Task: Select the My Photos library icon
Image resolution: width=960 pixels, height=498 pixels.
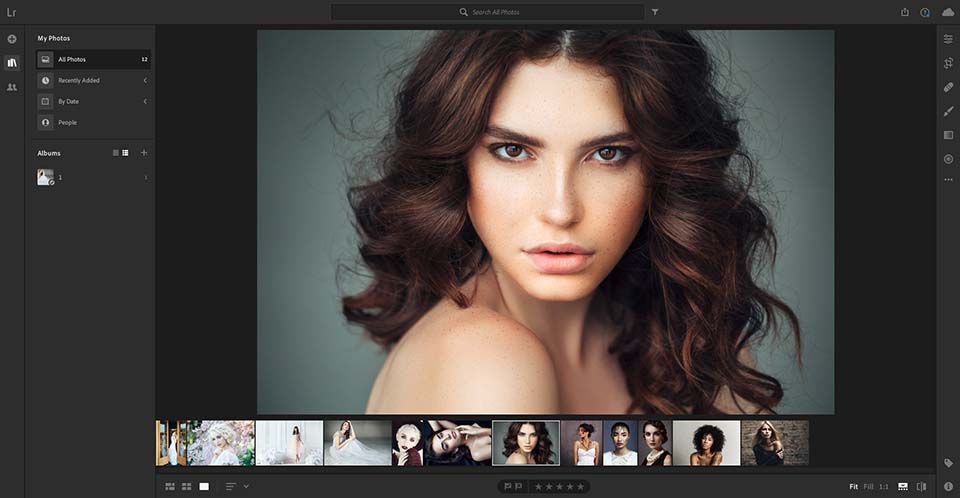Action: coord(12,62)
